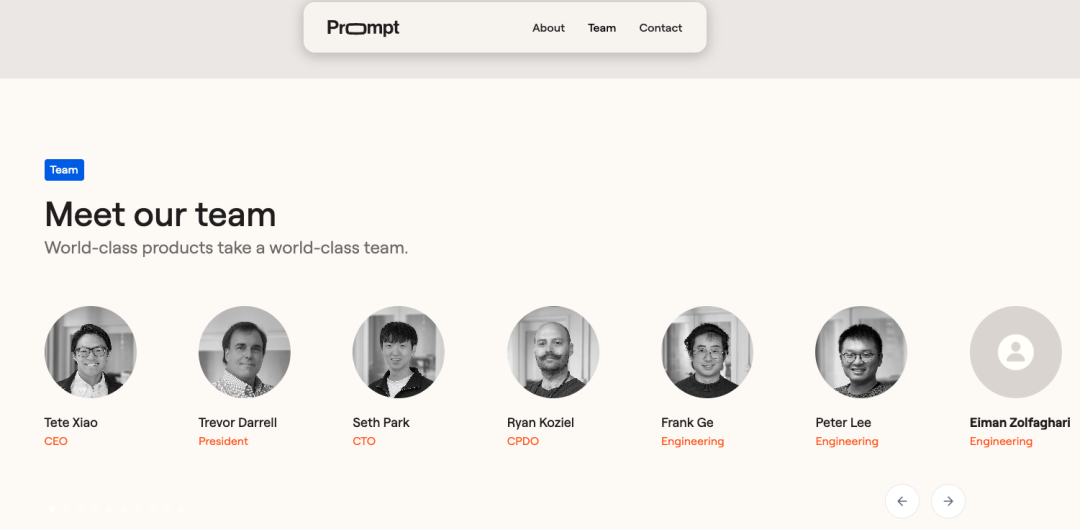
Task: Click the name Tete Xiao
Action: [x=71, y=423]
